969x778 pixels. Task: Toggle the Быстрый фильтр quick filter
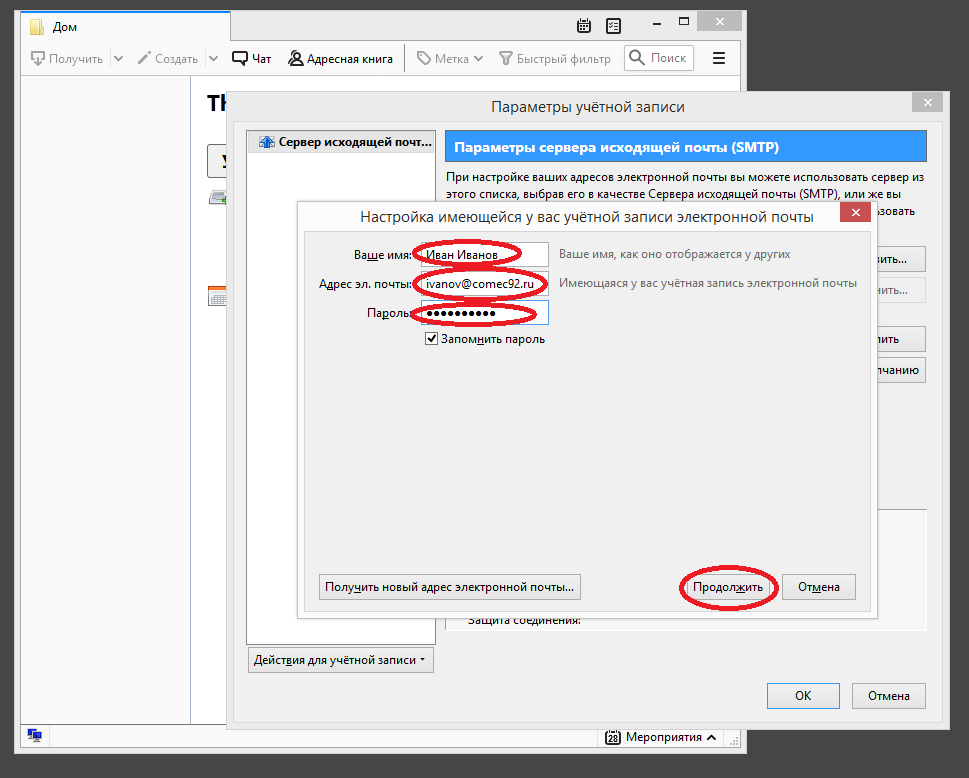point(555,59)
